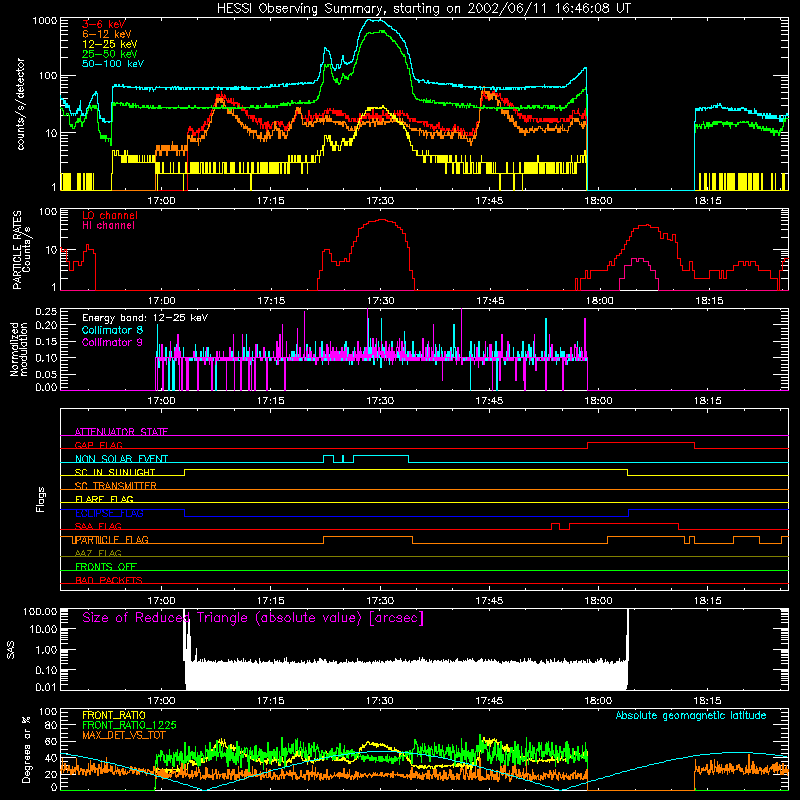
Task: Click the 0.05 tick value on modulation panel
Action: (46, 375)
